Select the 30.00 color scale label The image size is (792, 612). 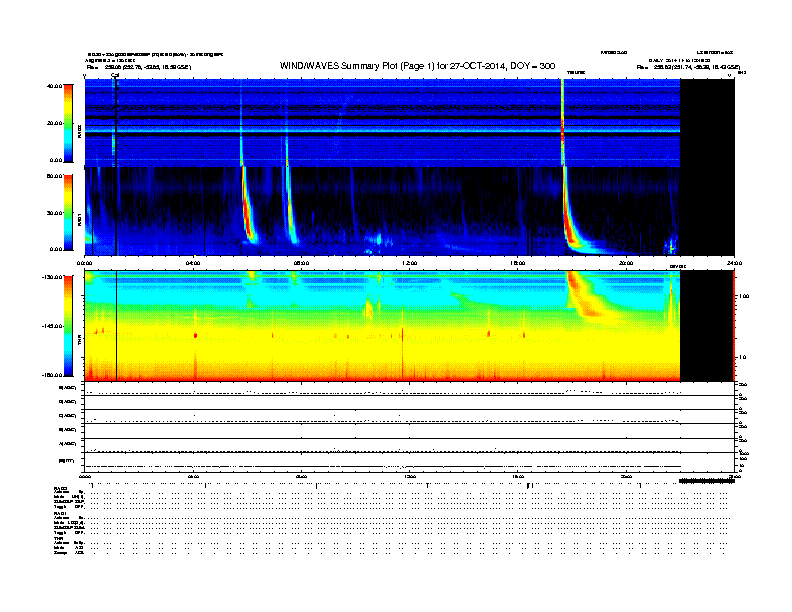(x=54, y=213)
